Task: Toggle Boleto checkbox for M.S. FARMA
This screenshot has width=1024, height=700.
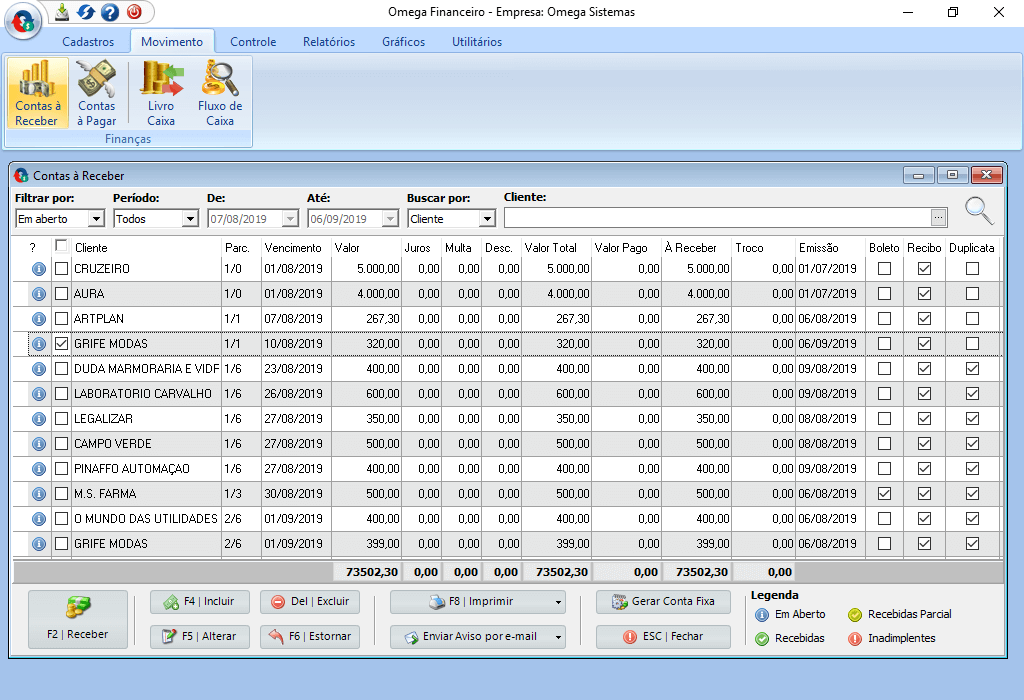Action: (x=884, y=494)
